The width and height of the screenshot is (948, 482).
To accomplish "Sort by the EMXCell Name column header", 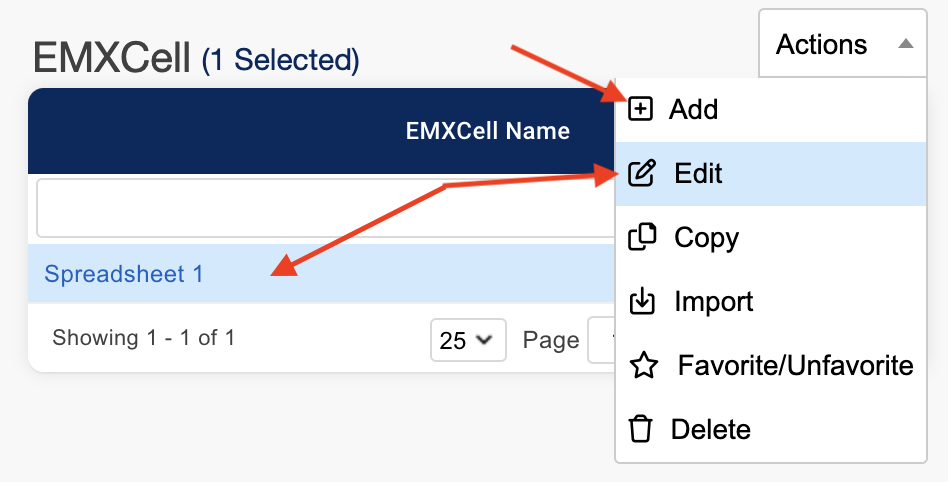I will (487, 131).
